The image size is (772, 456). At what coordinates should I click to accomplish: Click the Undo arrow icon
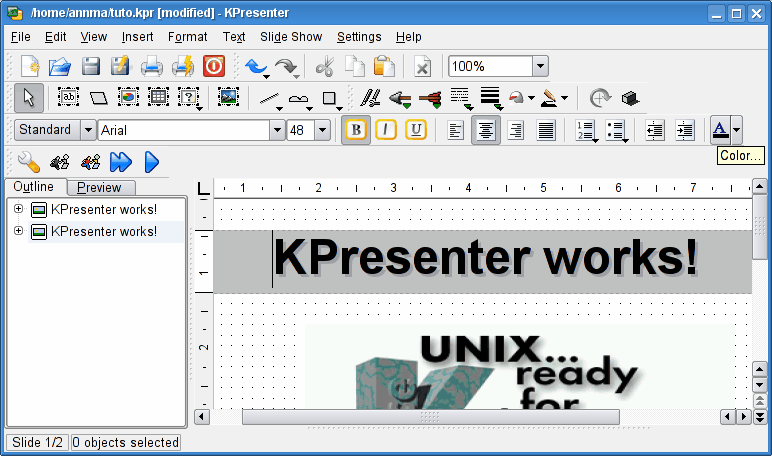point(256,67)
